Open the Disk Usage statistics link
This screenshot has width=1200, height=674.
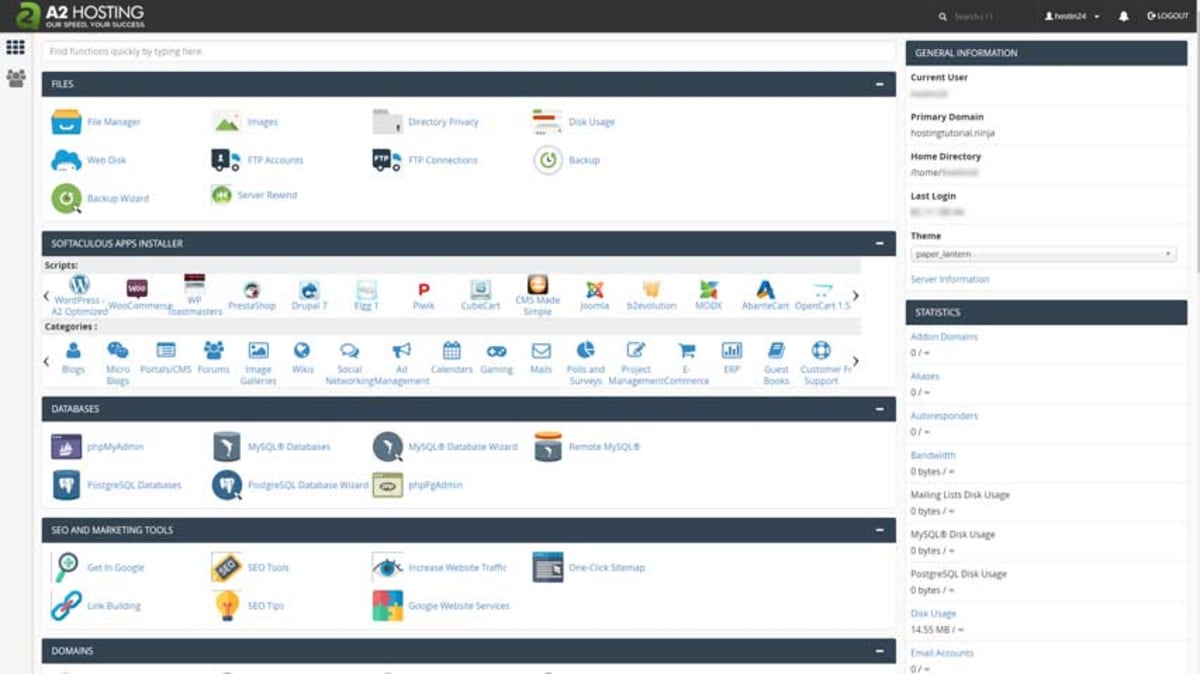pyautogui.click(x=933, y=613)
